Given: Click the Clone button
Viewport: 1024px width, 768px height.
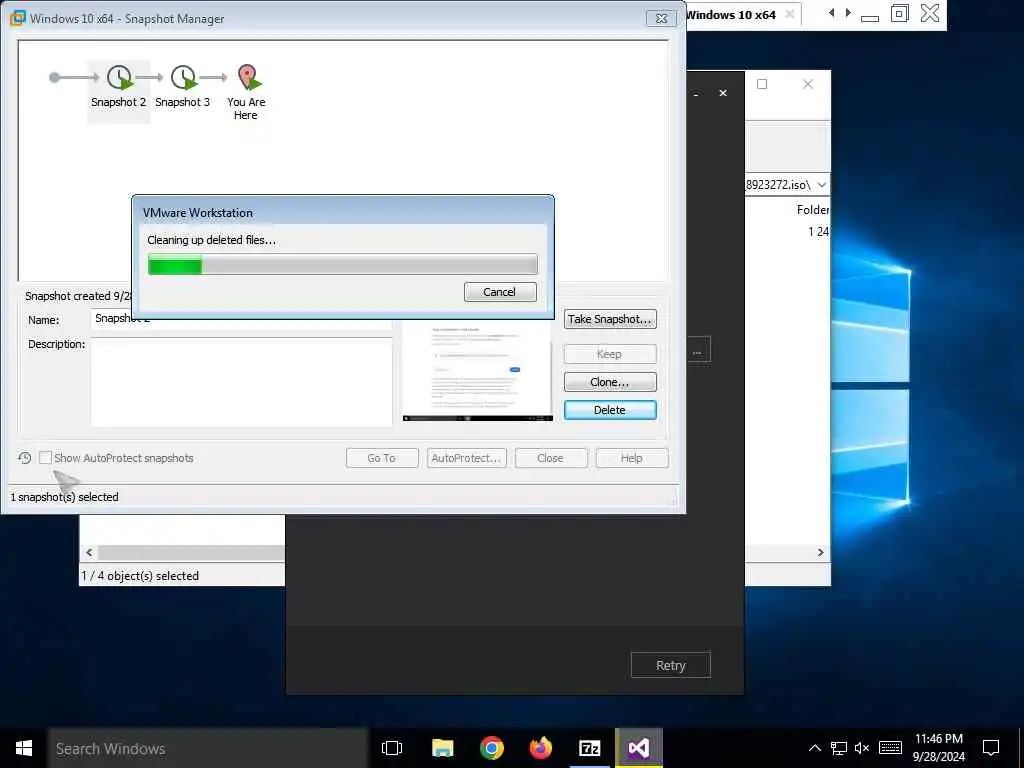Looking at the screenshot, I should coord(610,382).
